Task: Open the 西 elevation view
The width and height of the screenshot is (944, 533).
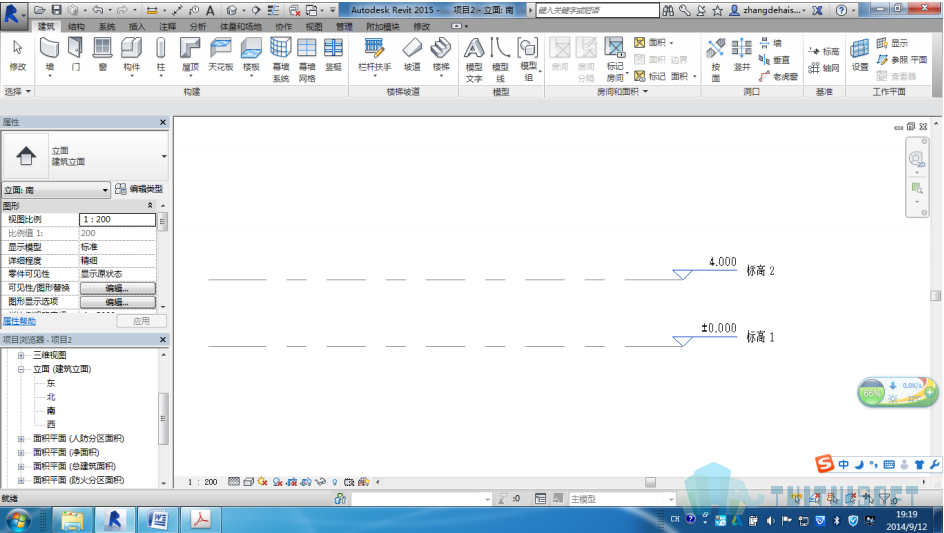Action: pyautogui.click(x=51, y=425)
